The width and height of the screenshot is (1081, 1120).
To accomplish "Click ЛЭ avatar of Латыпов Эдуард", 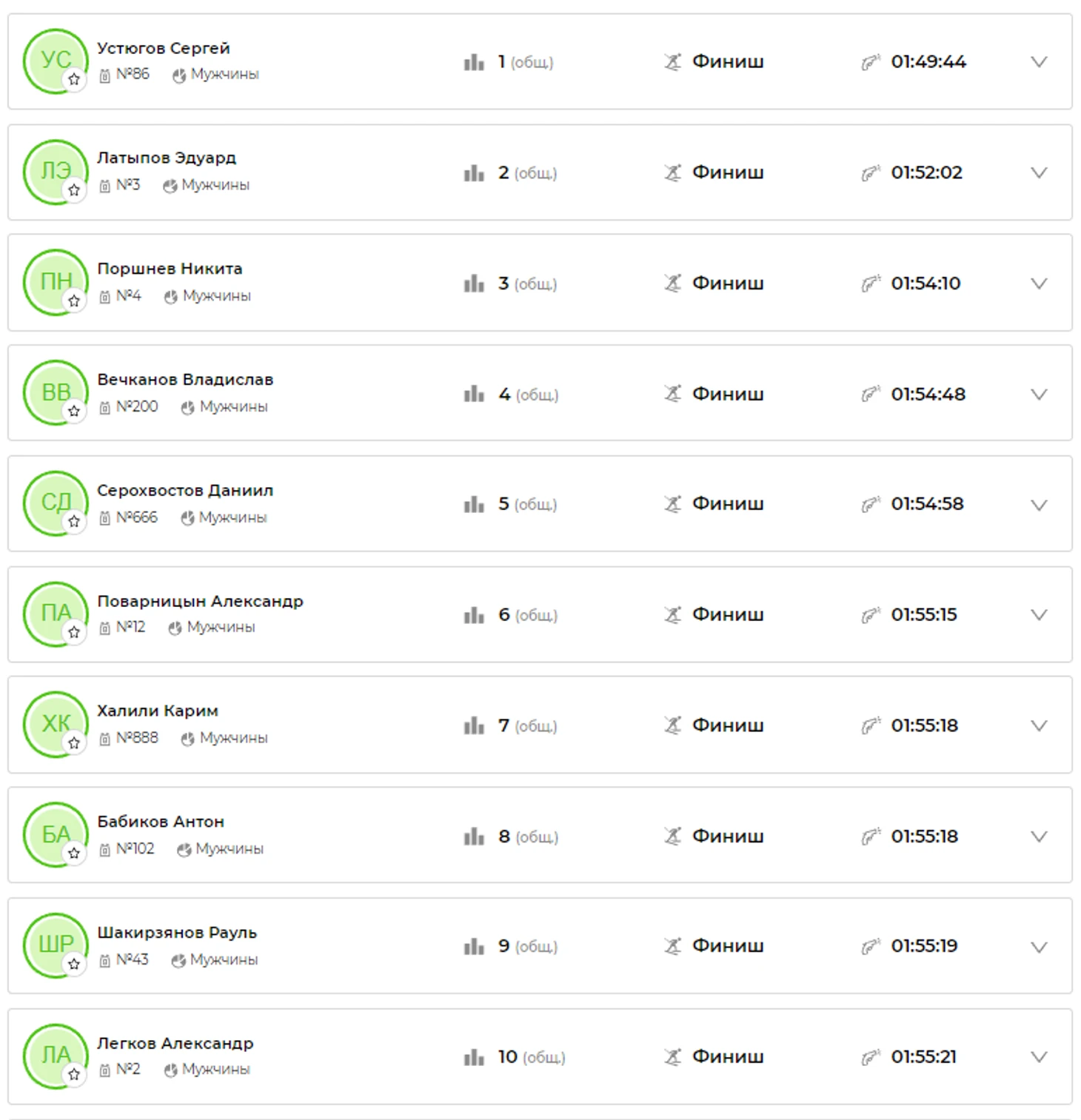I will click(x=56, y=172).
